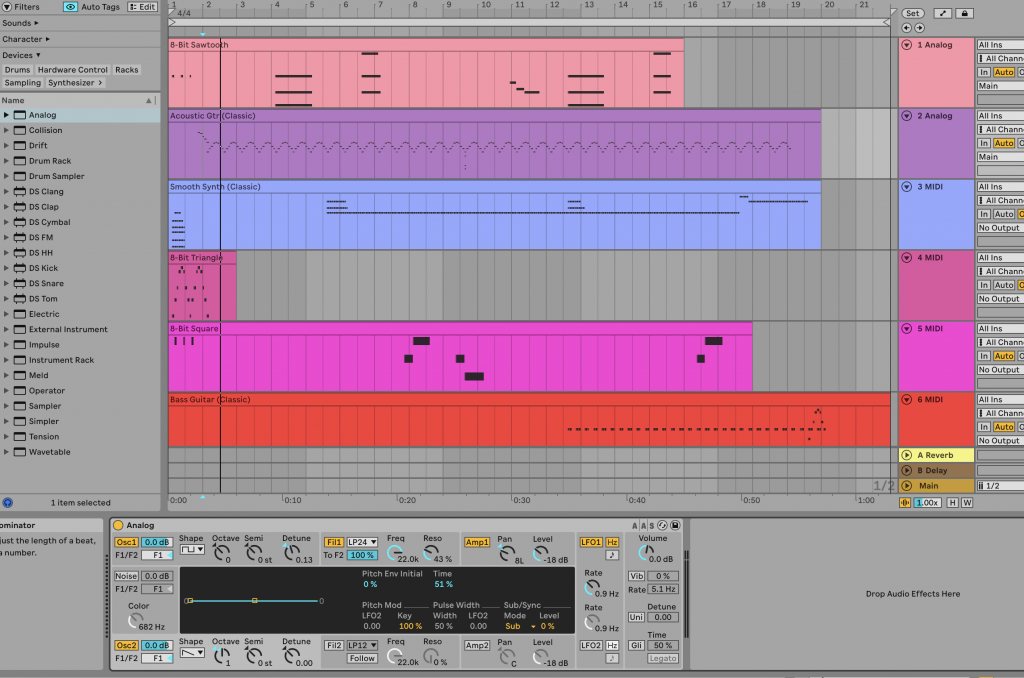The width and height of the screenshot is (1024, 678).
Task: Click the Set locator button
Action: (x=912, y=13)
